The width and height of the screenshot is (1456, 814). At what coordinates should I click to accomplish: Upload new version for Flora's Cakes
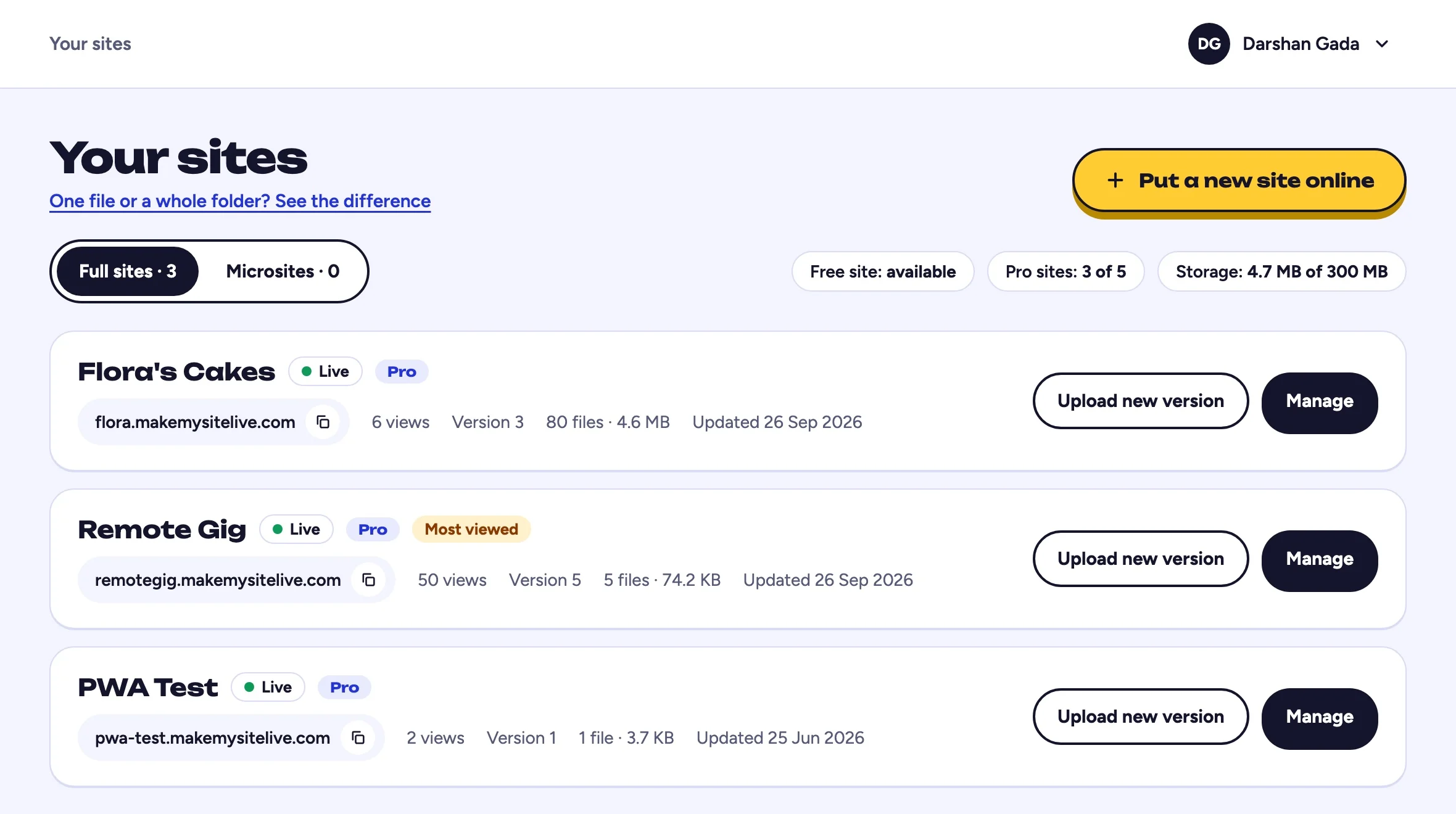[x=1141, y=401]
